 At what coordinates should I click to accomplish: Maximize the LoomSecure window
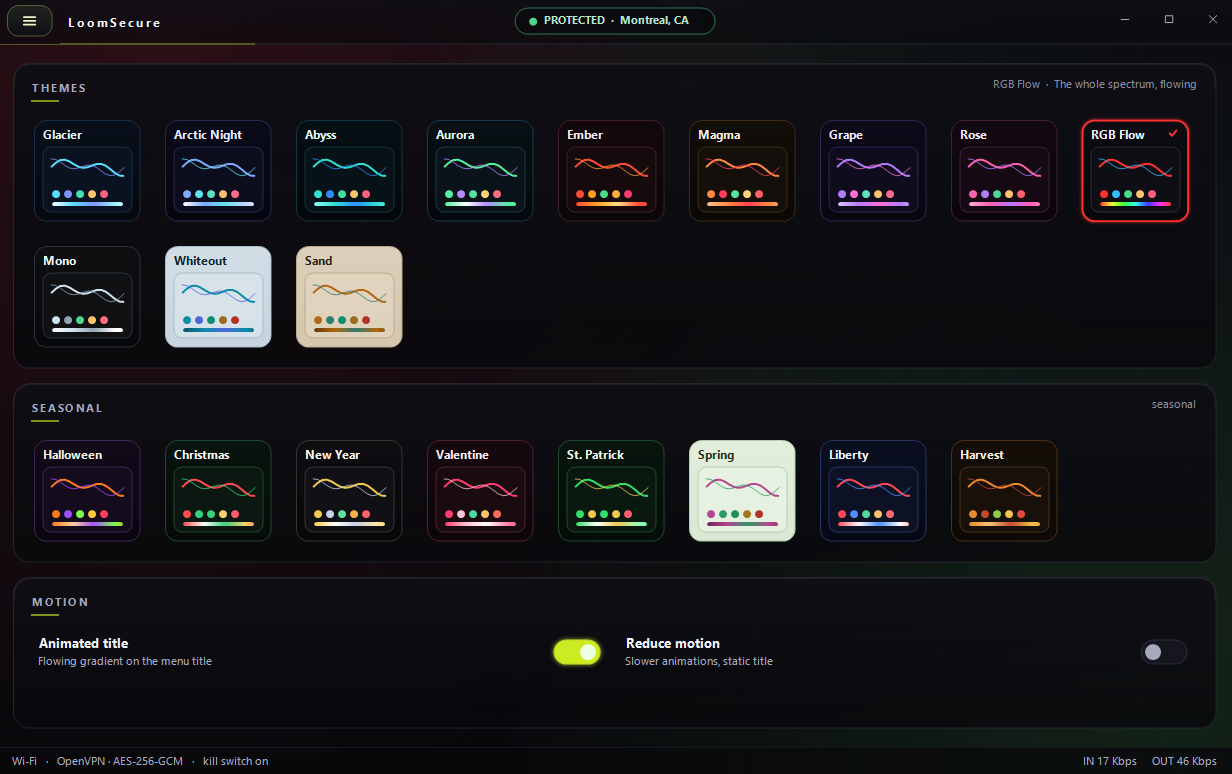[1169, 20]
